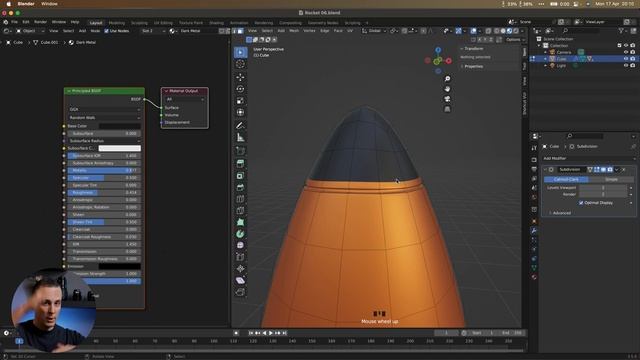Click the Cube object in outliner
Viewport: 640px width, 360px height.
562,59
